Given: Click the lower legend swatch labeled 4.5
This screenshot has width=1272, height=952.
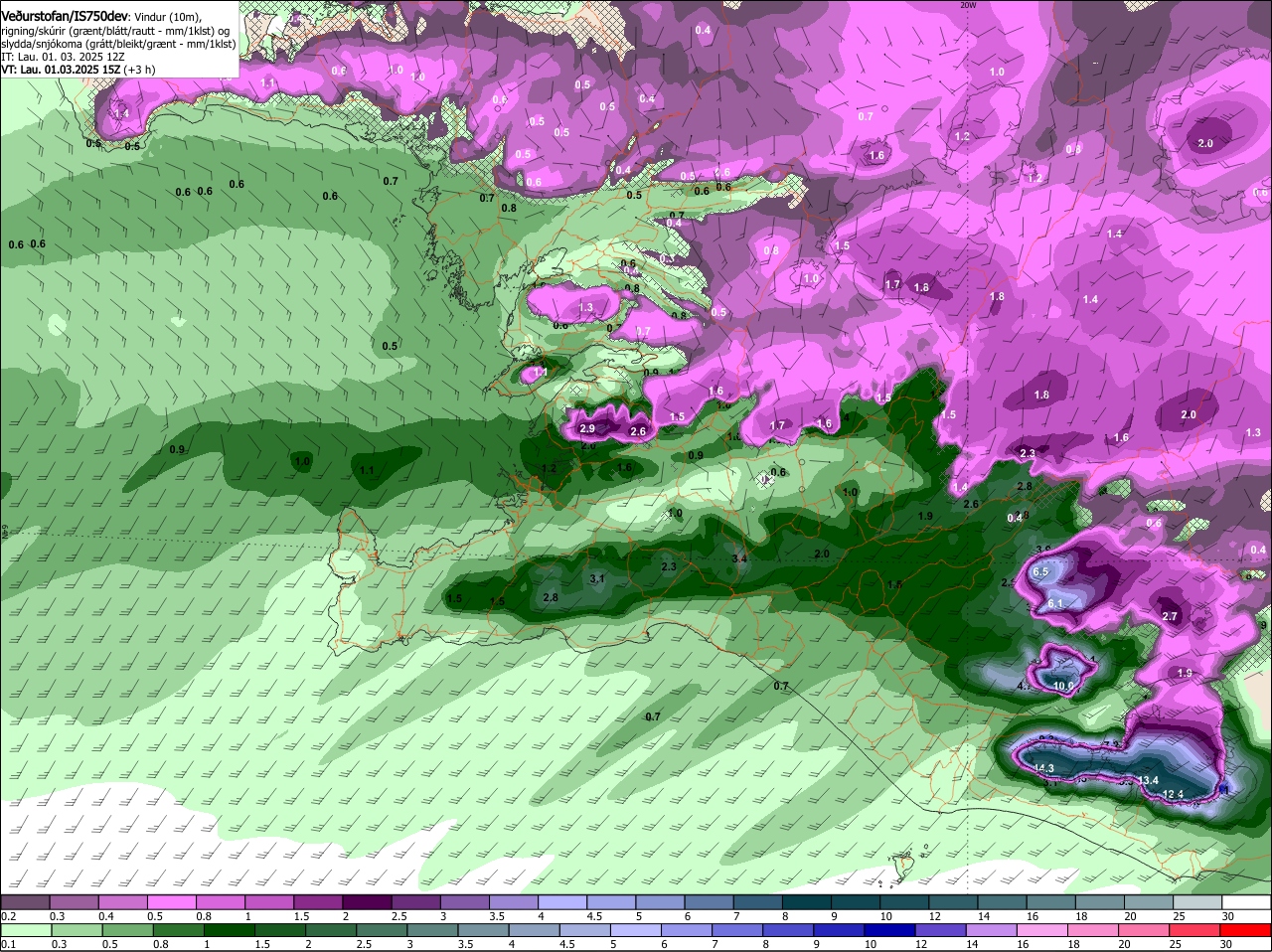Looking at the screenshot, I should tap(587, 929).
